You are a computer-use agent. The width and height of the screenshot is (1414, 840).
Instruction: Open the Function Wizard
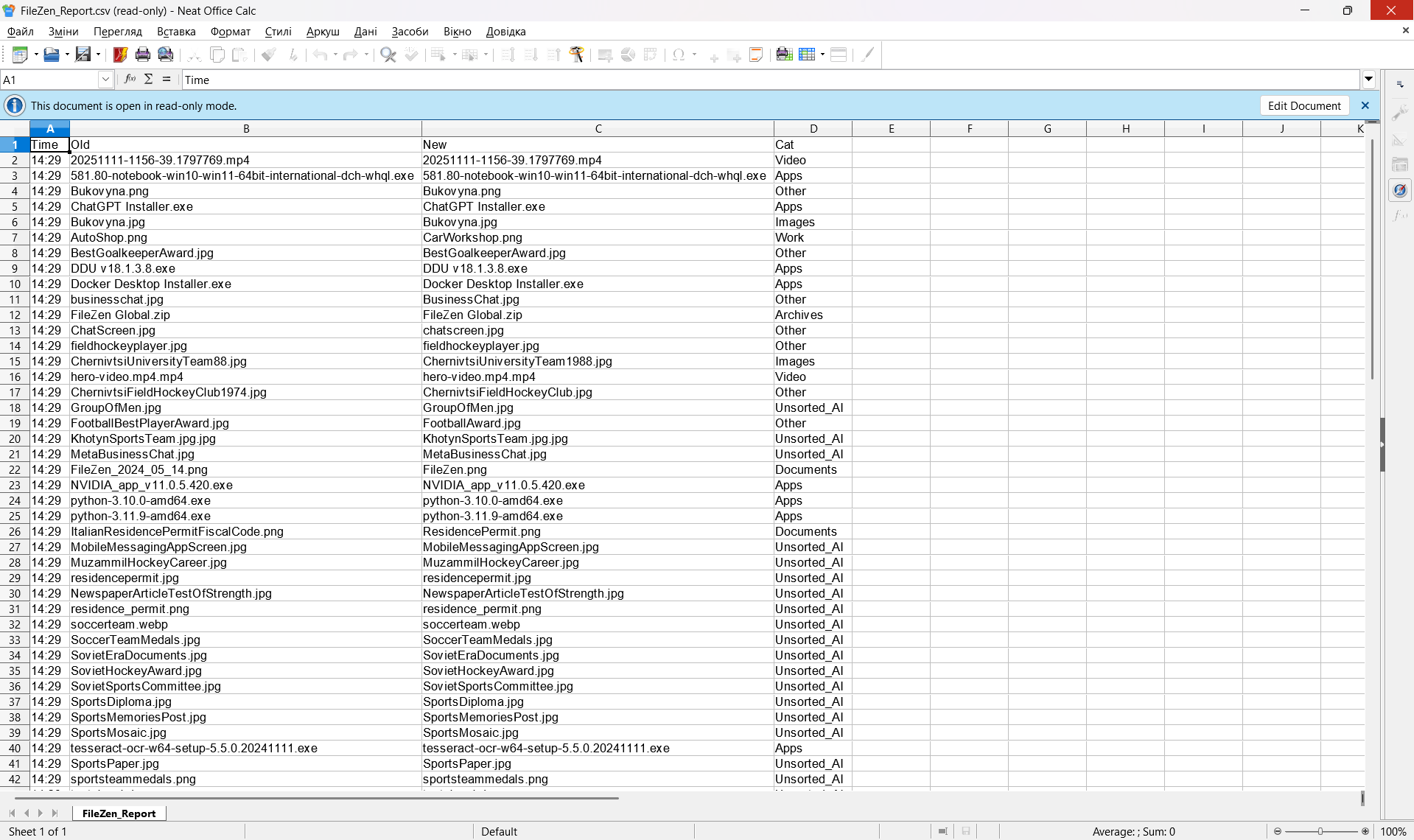coord(130,79)
